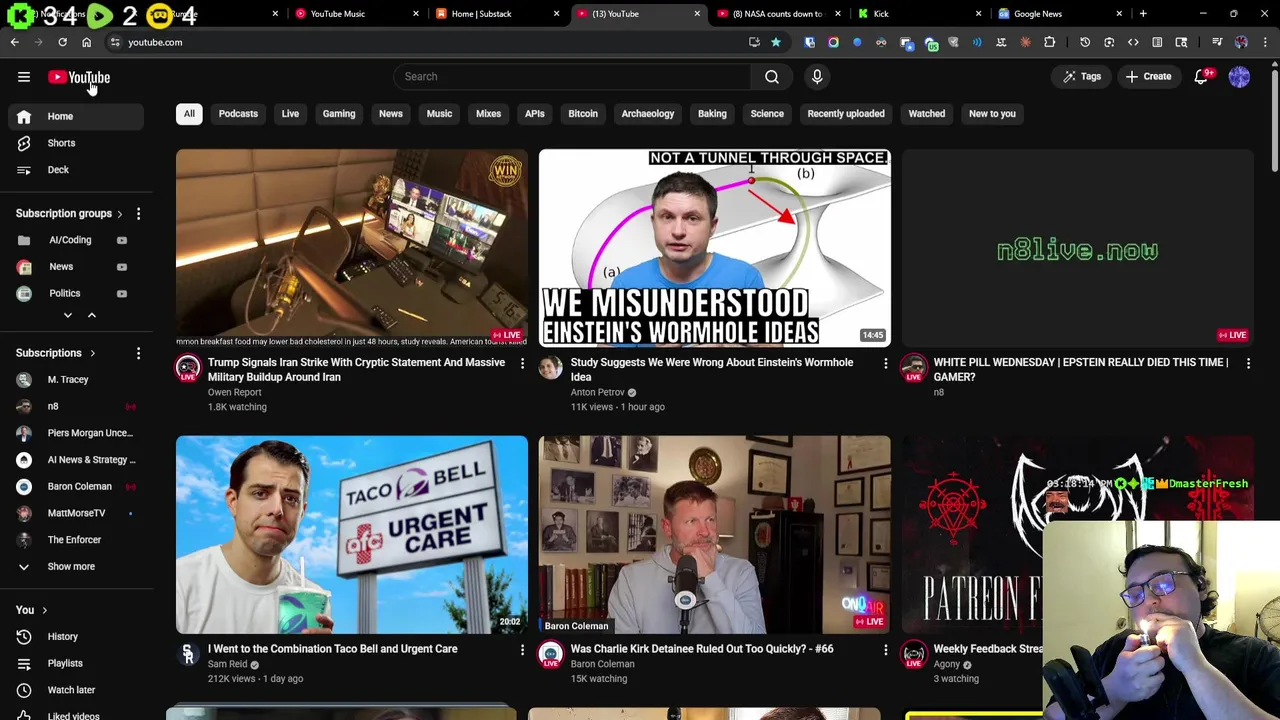Open options menu for Wormhole video

885,363
